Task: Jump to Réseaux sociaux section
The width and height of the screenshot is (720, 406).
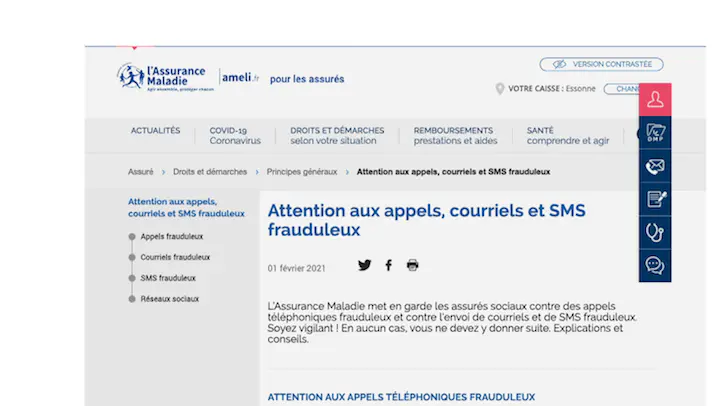Action: pos(169,299)
